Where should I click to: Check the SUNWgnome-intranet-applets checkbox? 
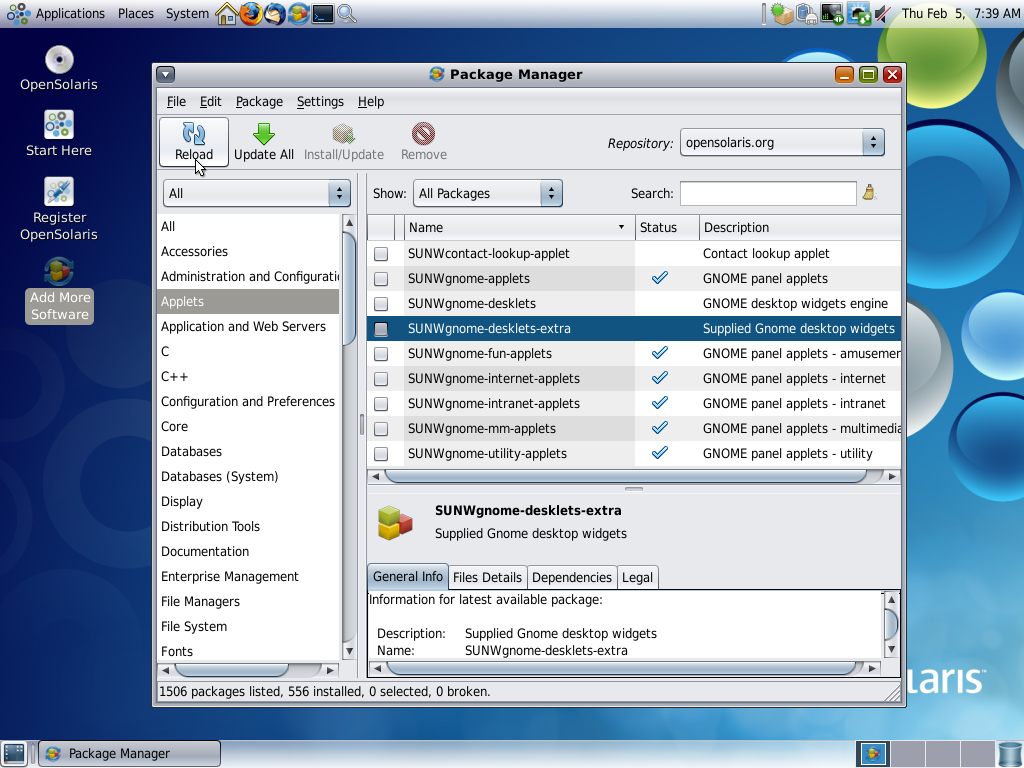coord(381,404)
